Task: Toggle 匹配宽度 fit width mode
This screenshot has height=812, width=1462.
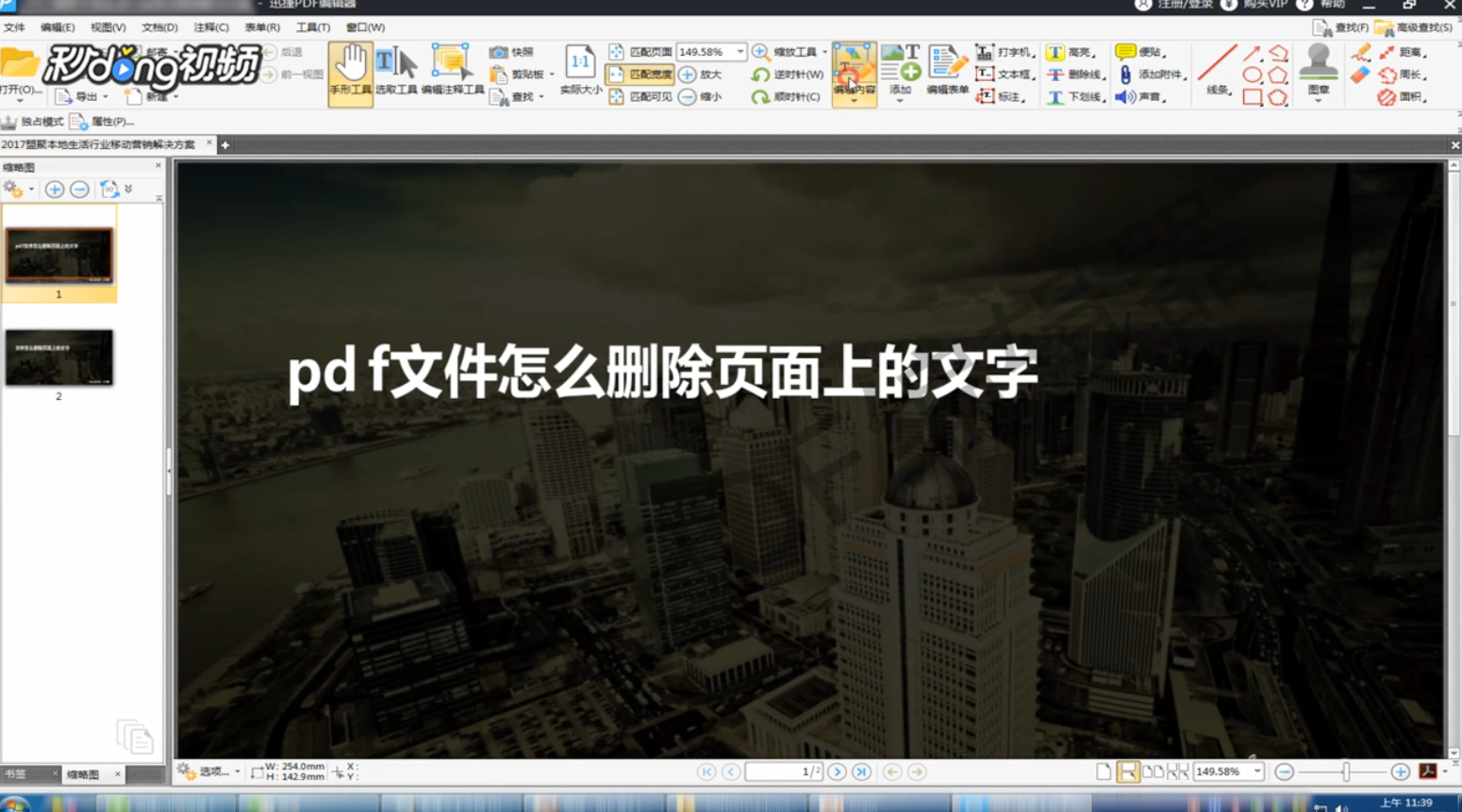Action: [640, 75]
